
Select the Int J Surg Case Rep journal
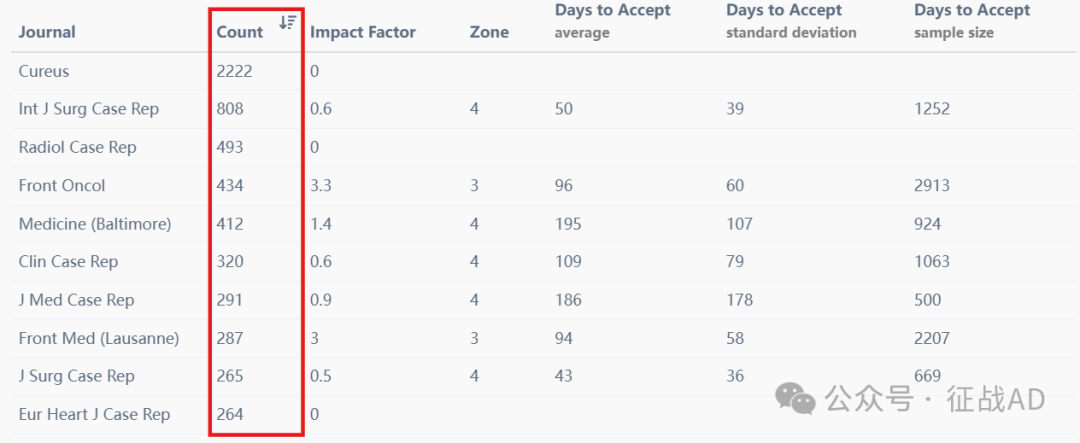coord(89,109)
